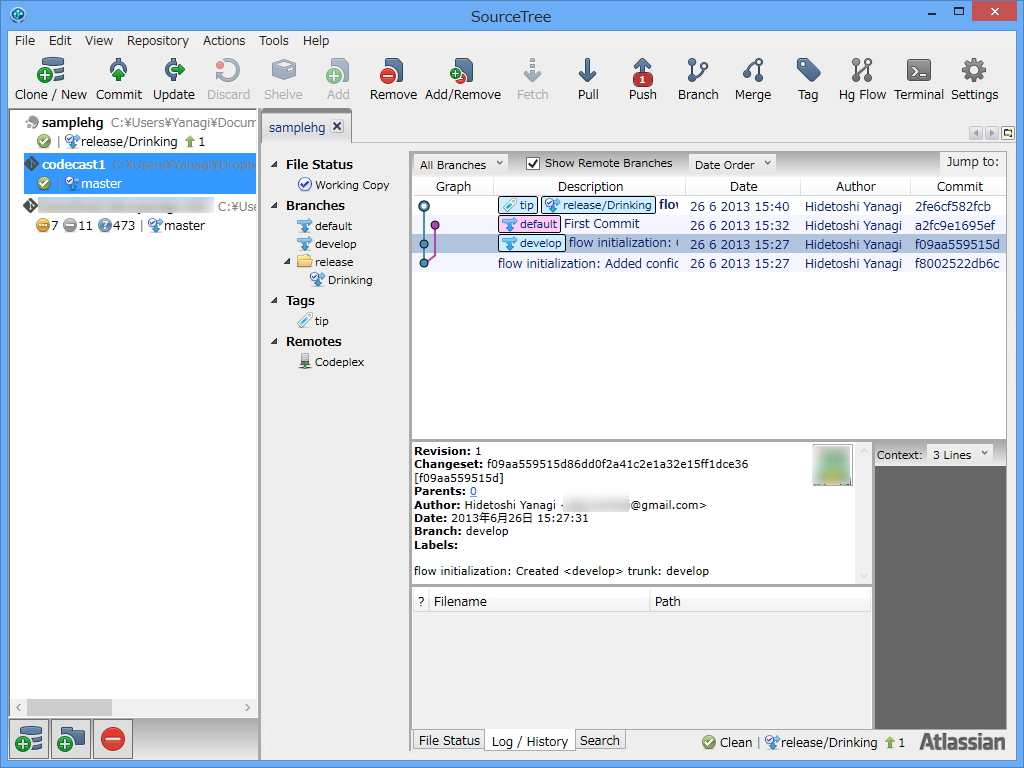The image size is (1024, 768).
Task: Switch to the File Status bottom tab
Action: click(449, 740)
